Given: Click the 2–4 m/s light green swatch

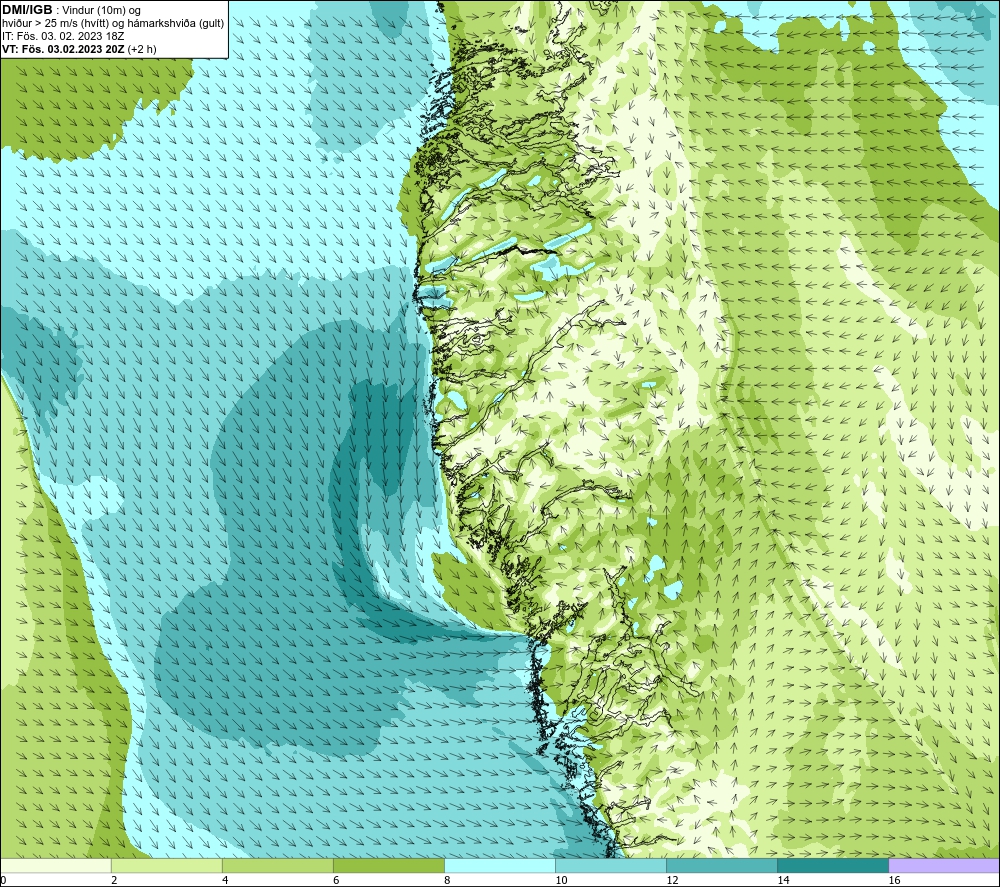Looking at the screenshot, I should click(x=166, y=866).
